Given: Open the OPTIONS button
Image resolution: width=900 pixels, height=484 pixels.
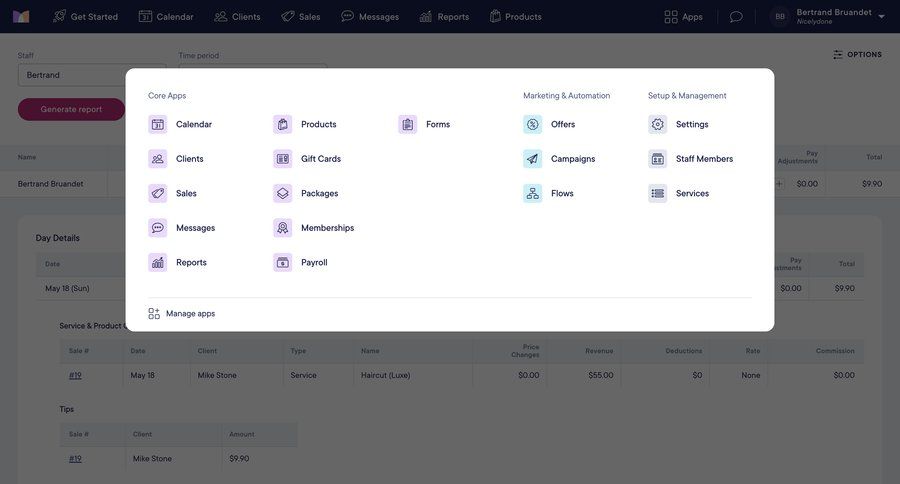Looking at the screenshot, I should tap(858, 55).
